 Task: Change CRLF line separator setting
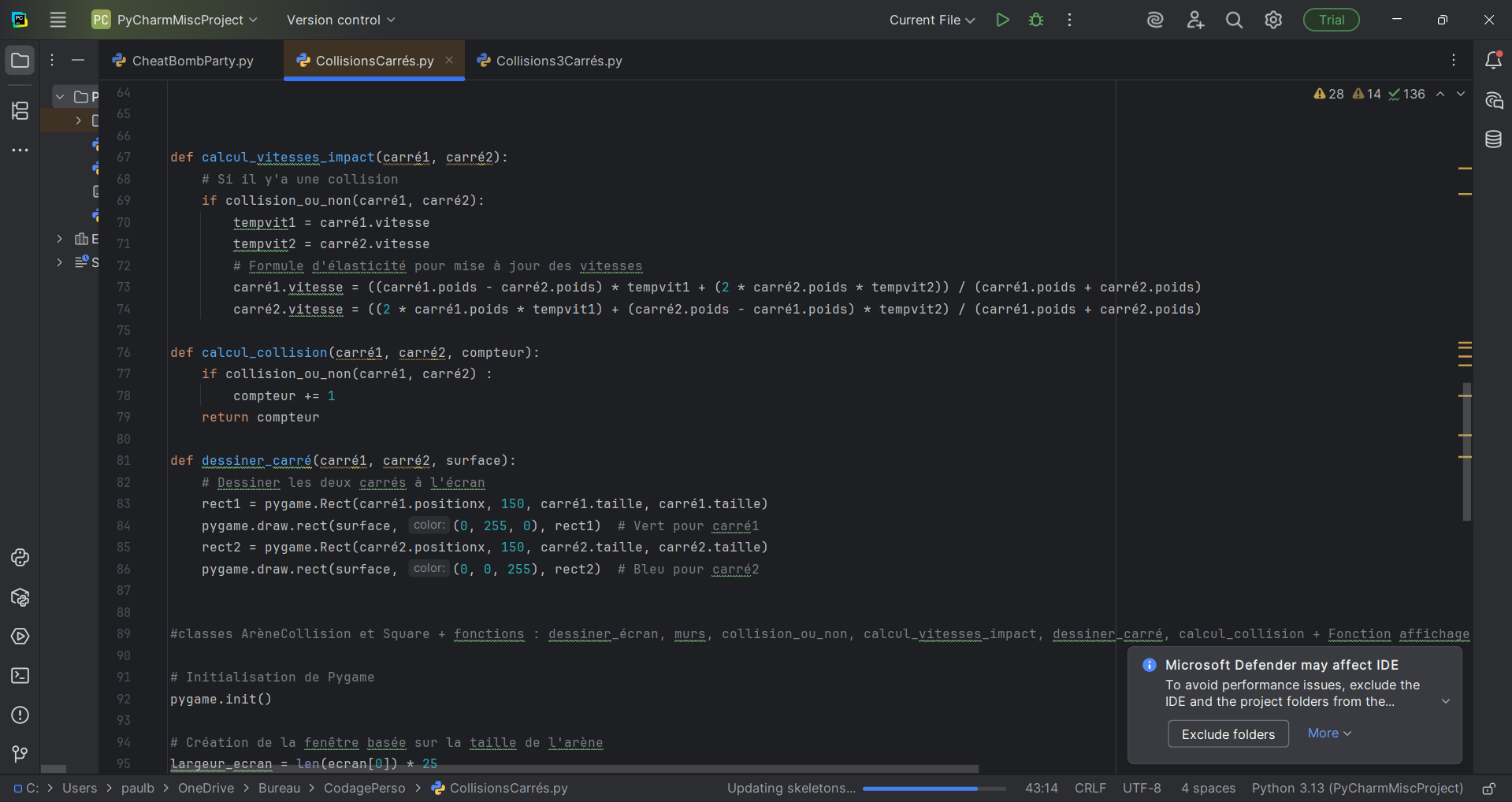tap(1090, 788)
